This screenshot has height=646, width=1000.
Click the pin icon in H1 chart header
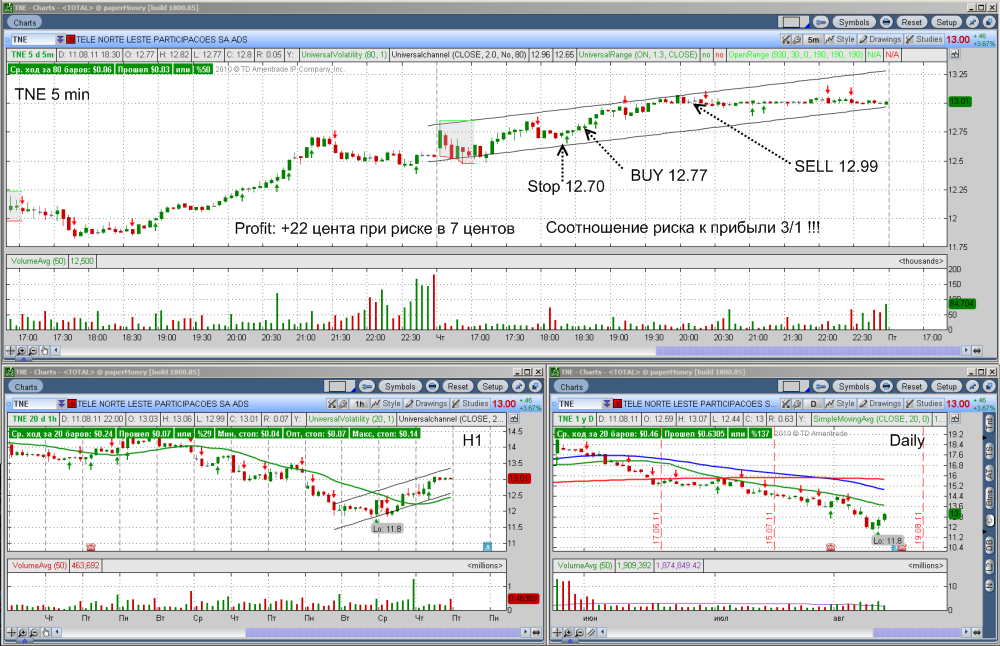(x=518, y=386)
